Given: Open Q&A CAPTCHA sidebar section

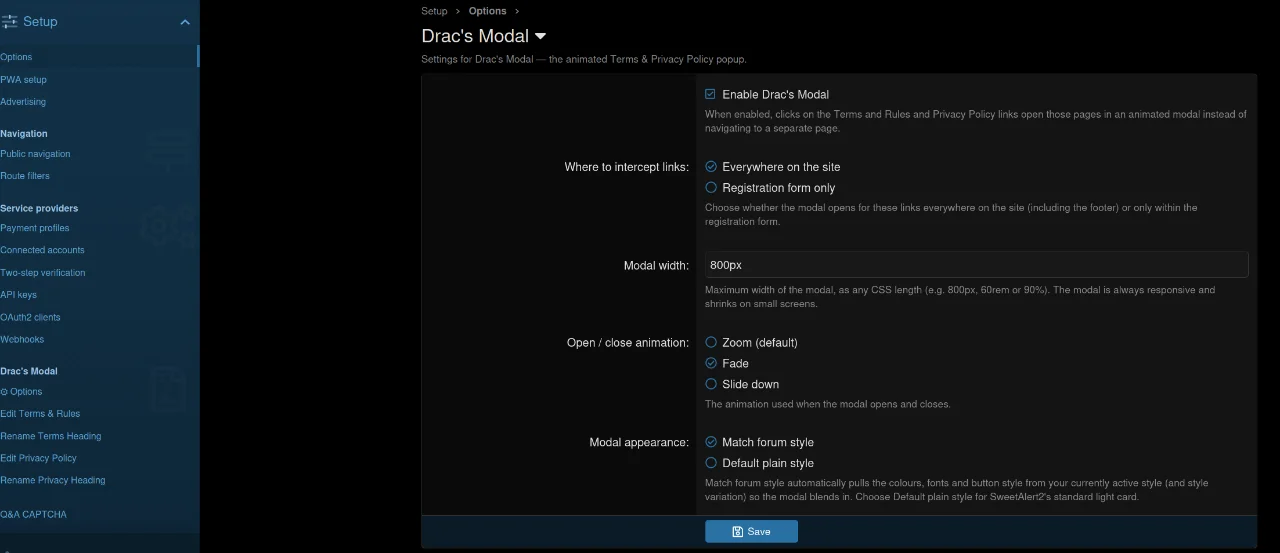Looking at the screenshot, I should coord(34,515).
